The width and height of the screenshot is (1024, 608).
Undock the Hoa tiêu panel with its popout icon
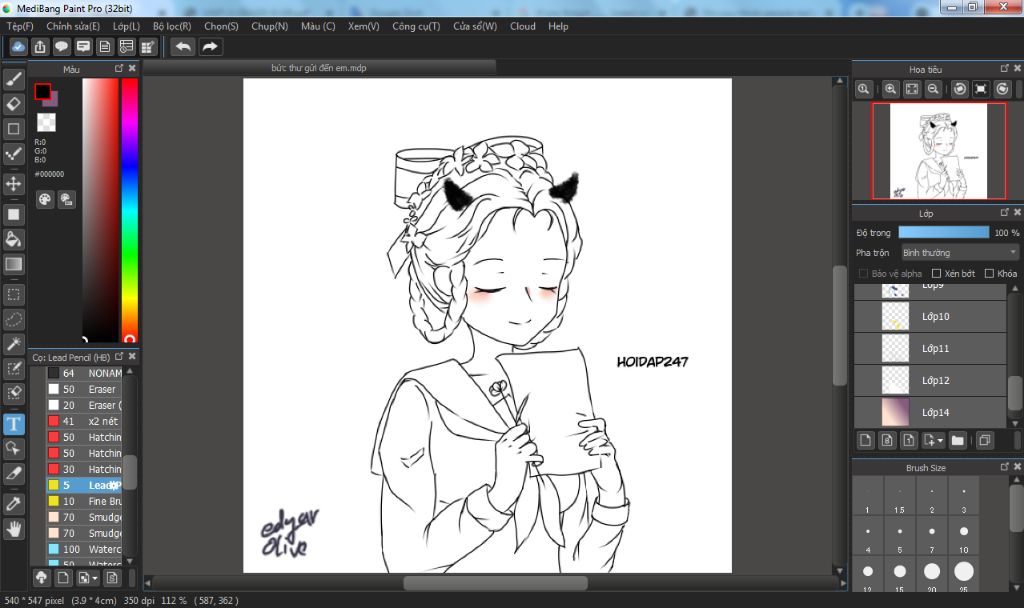(1004, 68)
